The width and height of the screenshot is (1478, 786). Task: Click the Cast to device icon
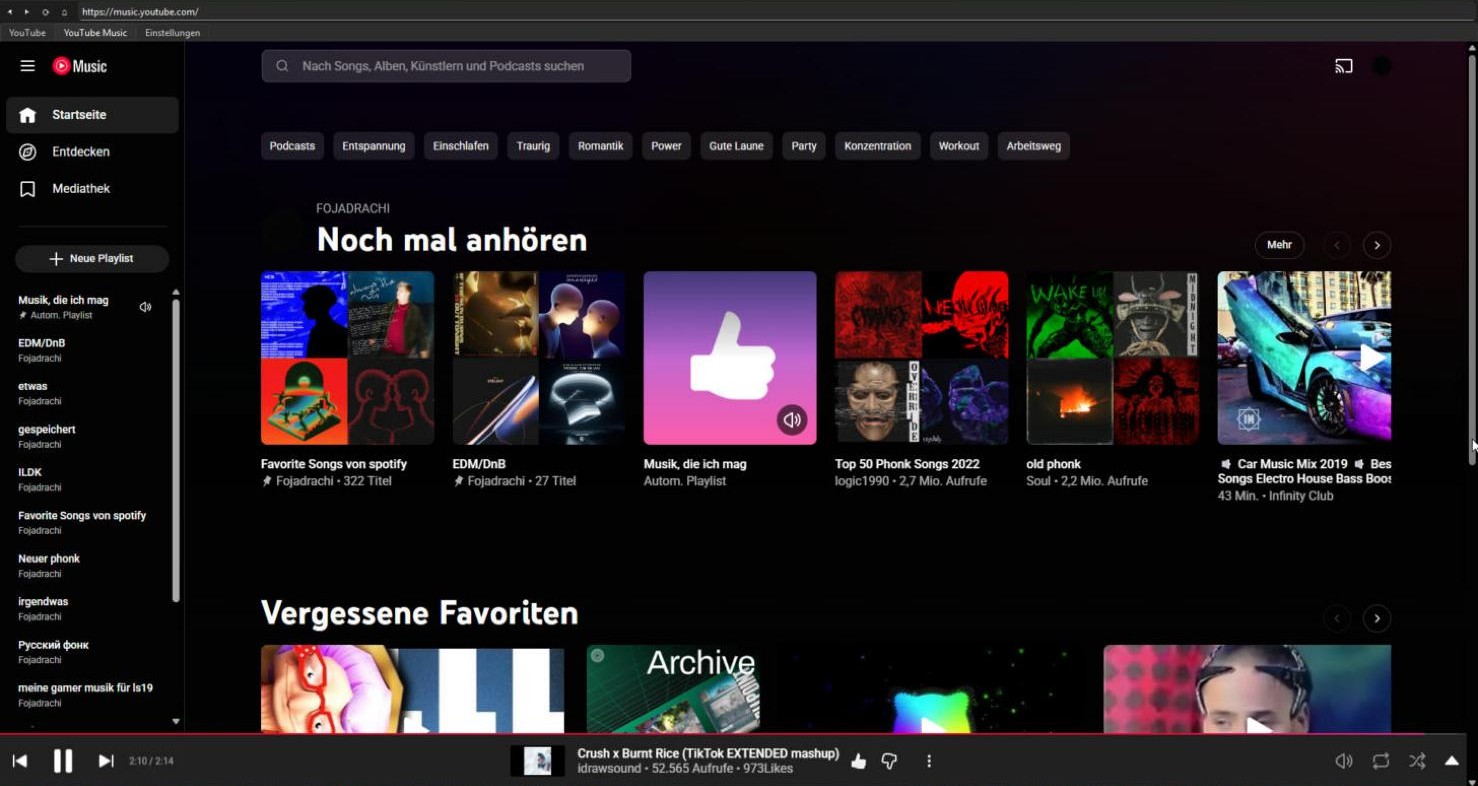(1344, 66)
